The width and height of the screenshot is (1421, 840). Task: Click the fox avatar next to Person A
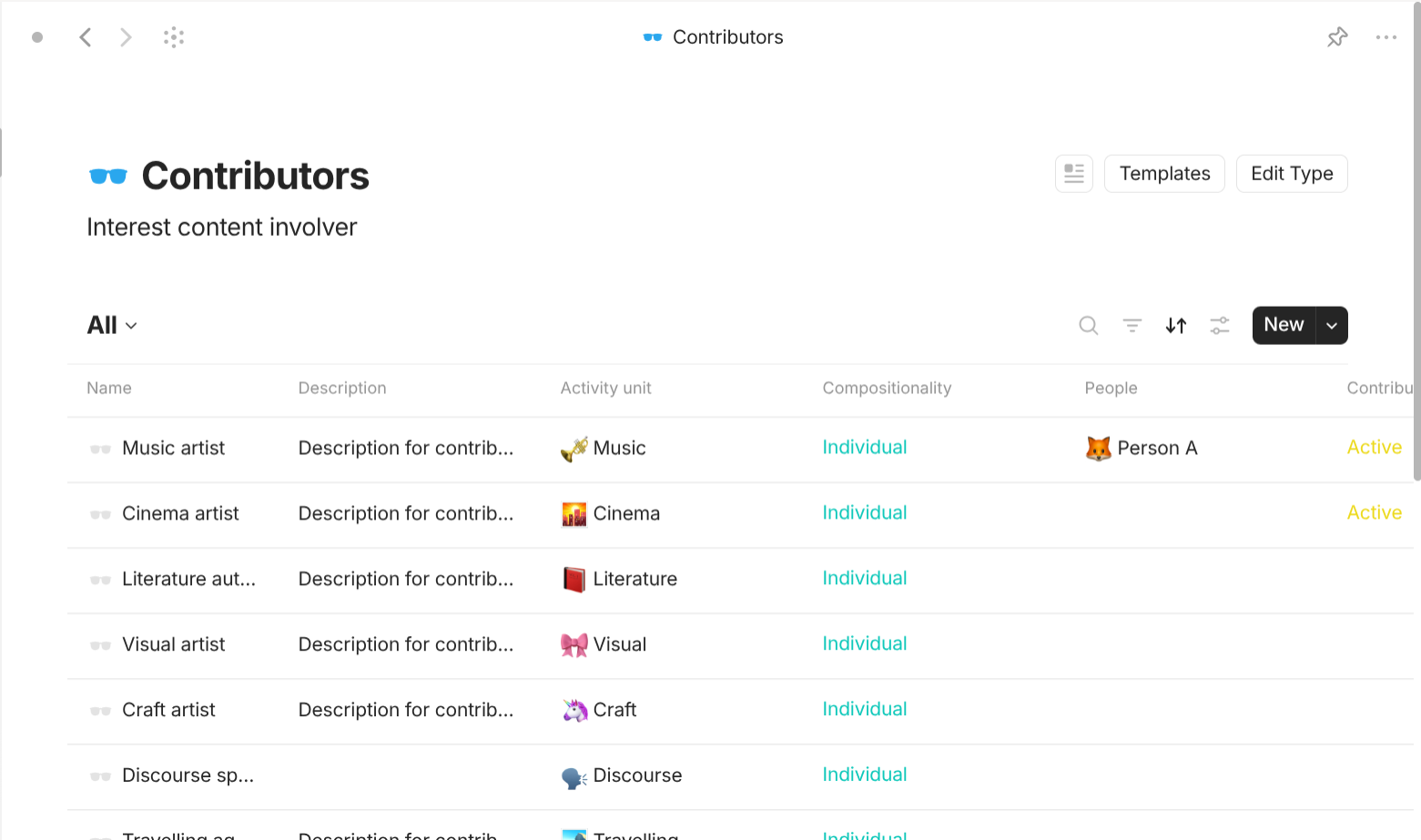point(1098,448)
